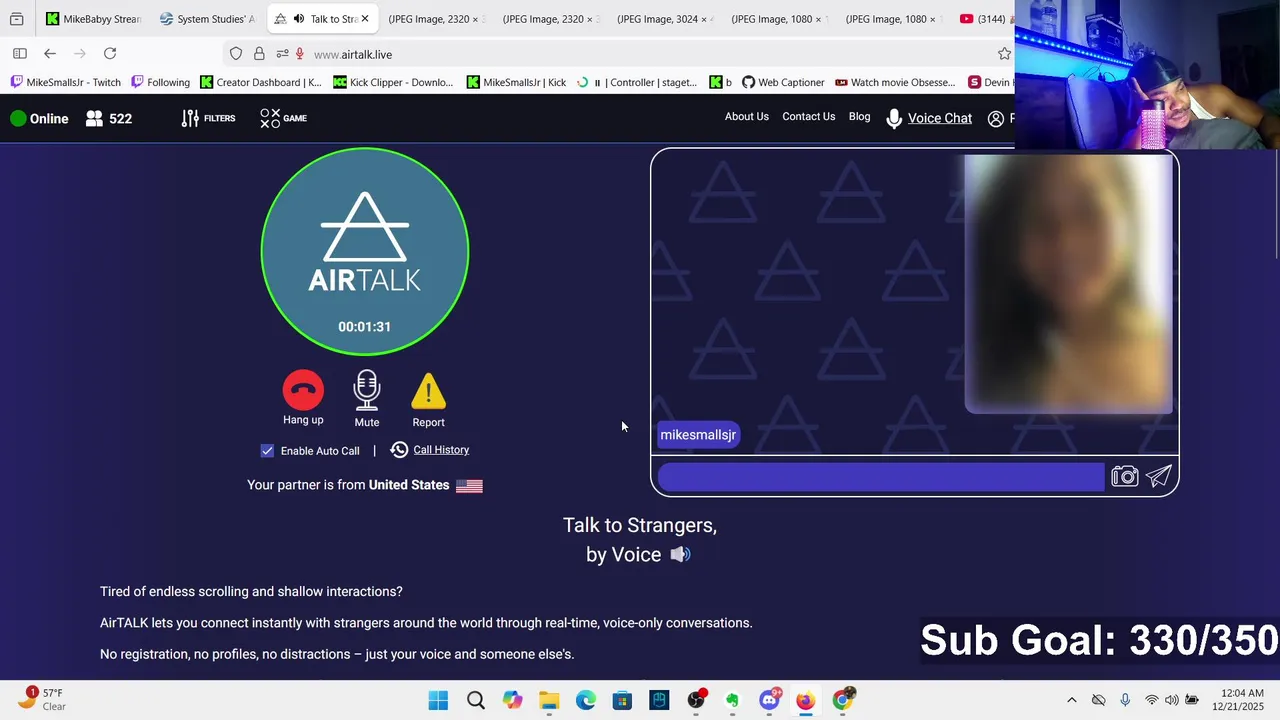The height and width of the screenshot is (720, 1280).
Task: Open the Game tic-tac-toe icon
Action: click(x=270, y=118)
